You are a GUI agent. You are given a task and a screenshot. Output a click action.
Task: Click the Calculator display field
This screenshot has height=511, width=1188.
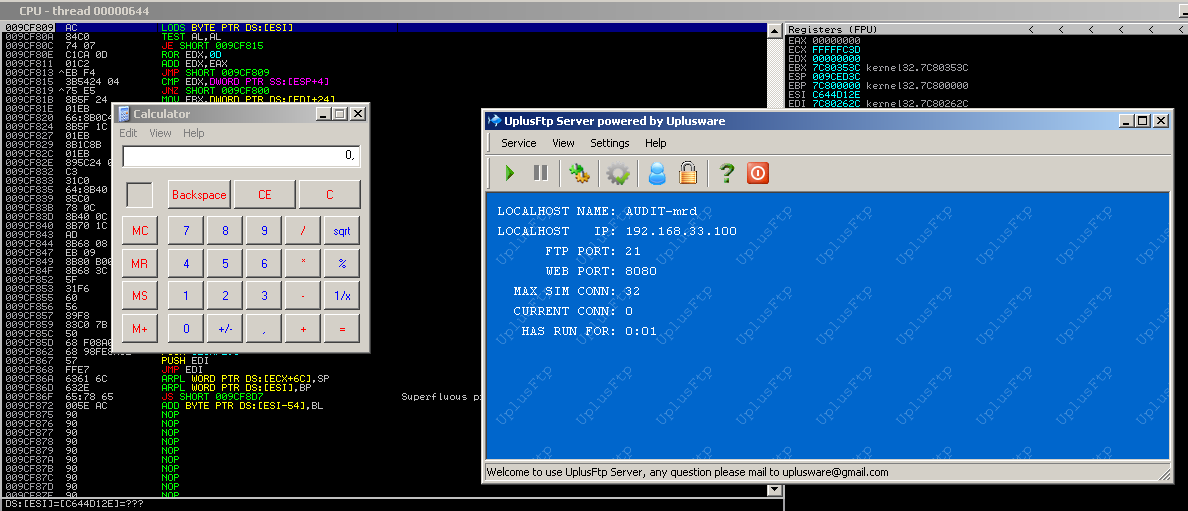[241, 155]
